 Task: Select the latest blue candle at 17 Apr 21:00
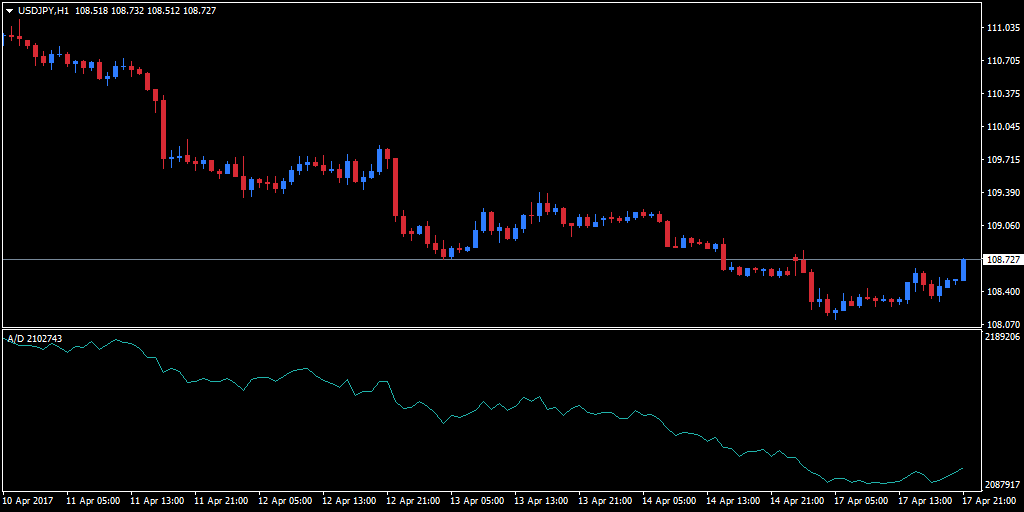[x=963, y=270]
